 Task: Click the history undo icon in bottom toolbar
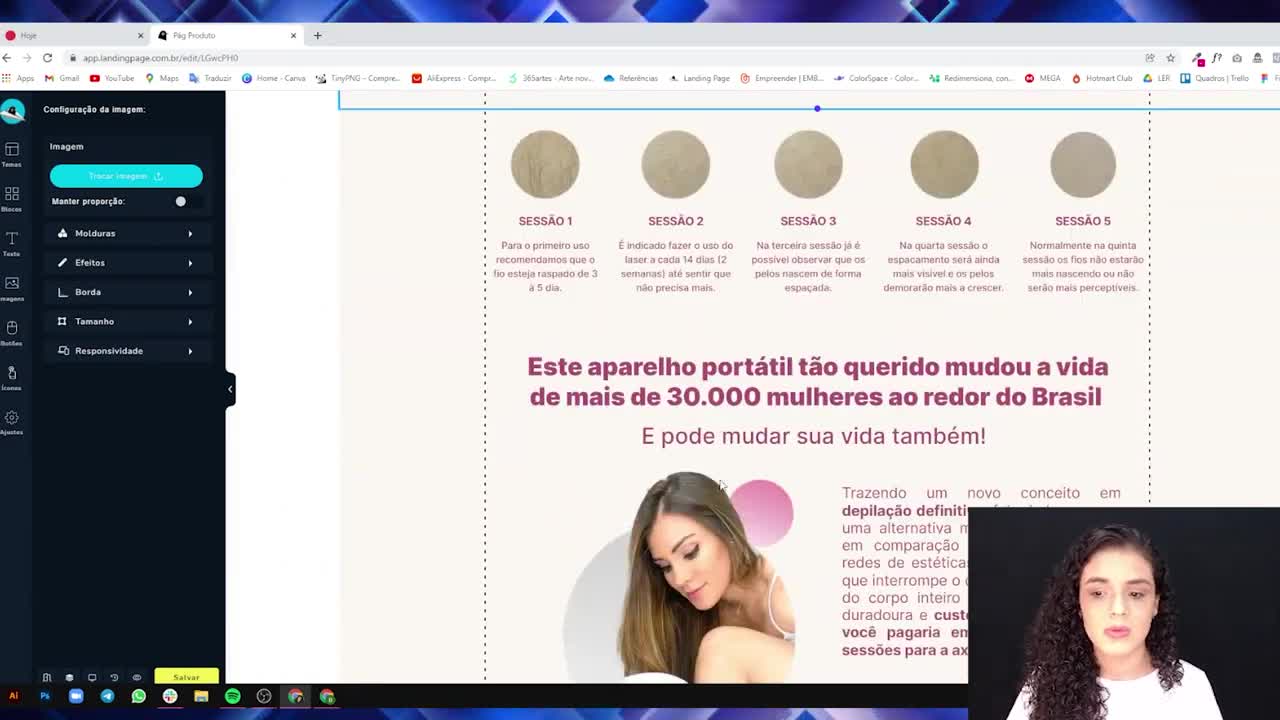(x=114, y=677)
